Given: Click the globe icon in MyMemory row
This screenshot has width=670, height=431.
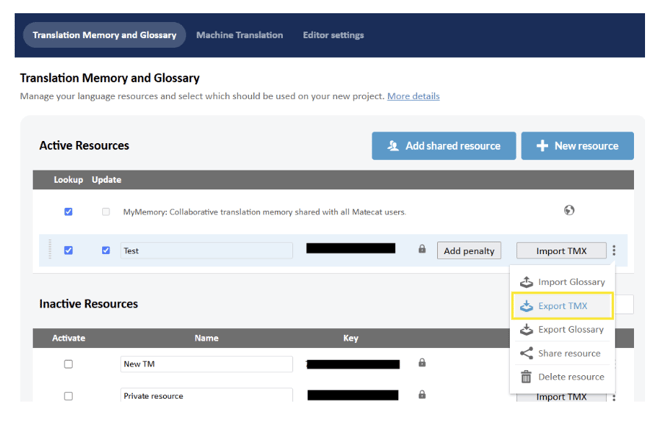Looking at the screenshot, I should click(569, 211).
